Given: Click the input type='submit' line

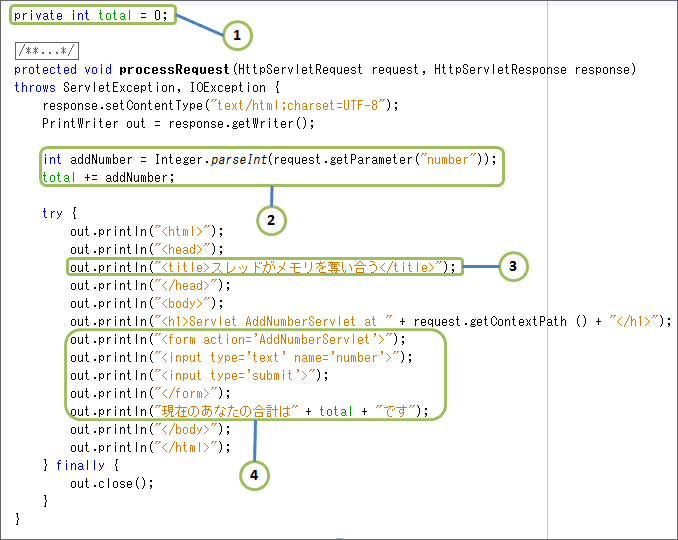Looking at the screenshot, I should (x=199, y=376).
